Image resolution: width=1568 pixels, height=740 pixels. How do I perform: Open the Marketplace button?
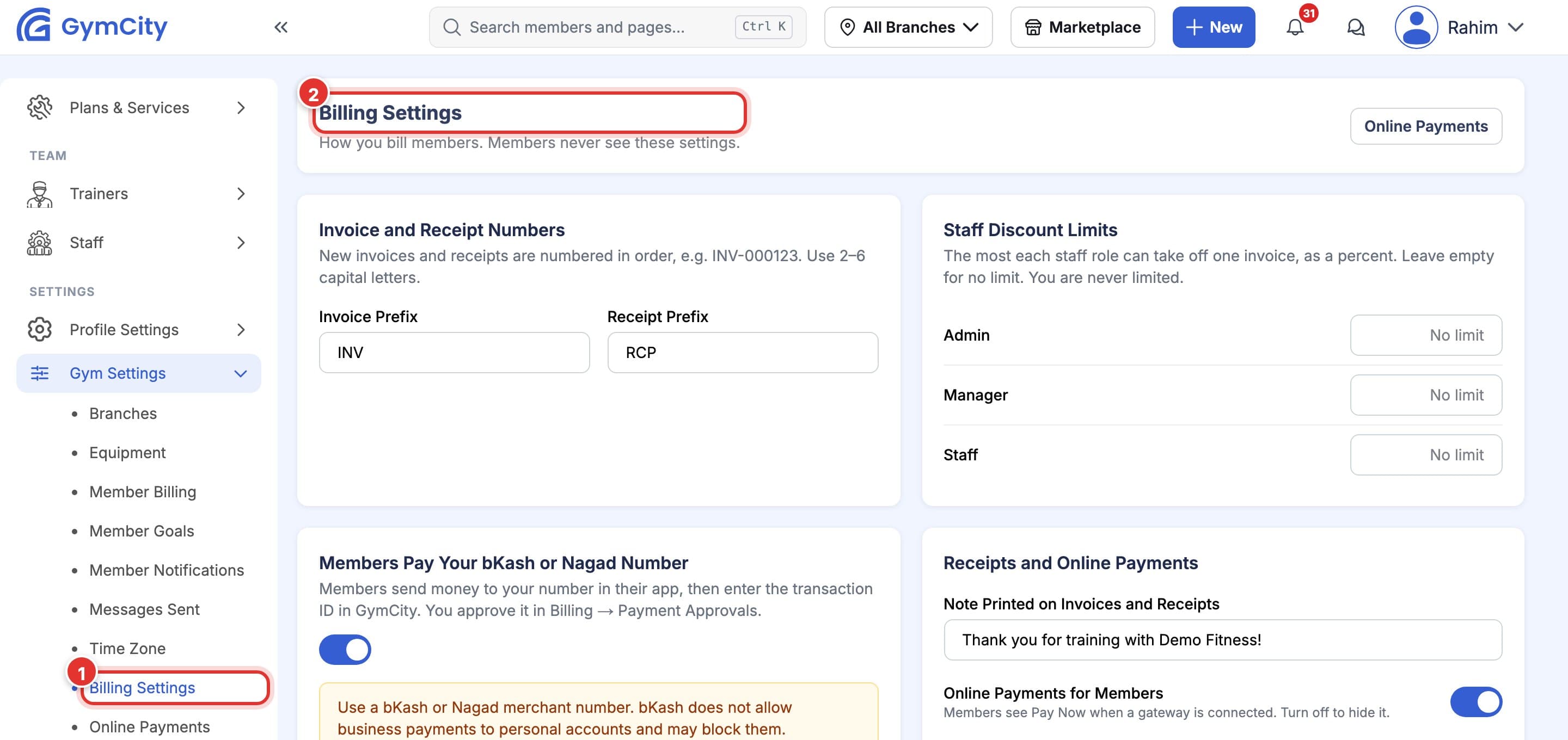pyautogui.click(x=1082, y=27)
